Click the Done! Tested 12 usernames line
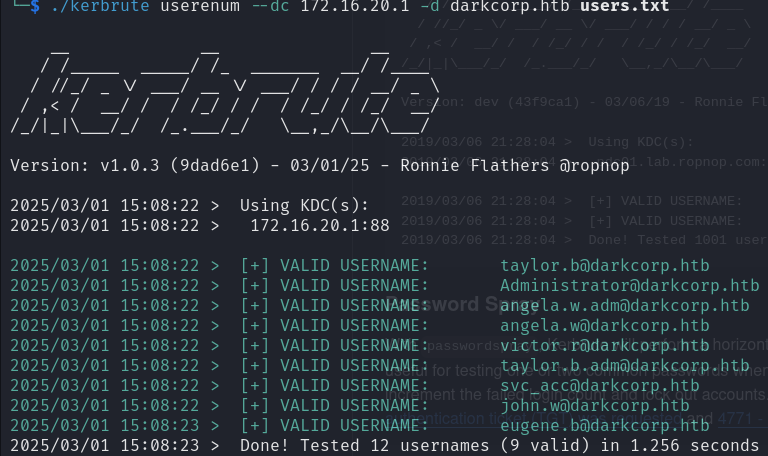Image resolution: width=768 pixels, height=456 pixels. coord(384,446)
